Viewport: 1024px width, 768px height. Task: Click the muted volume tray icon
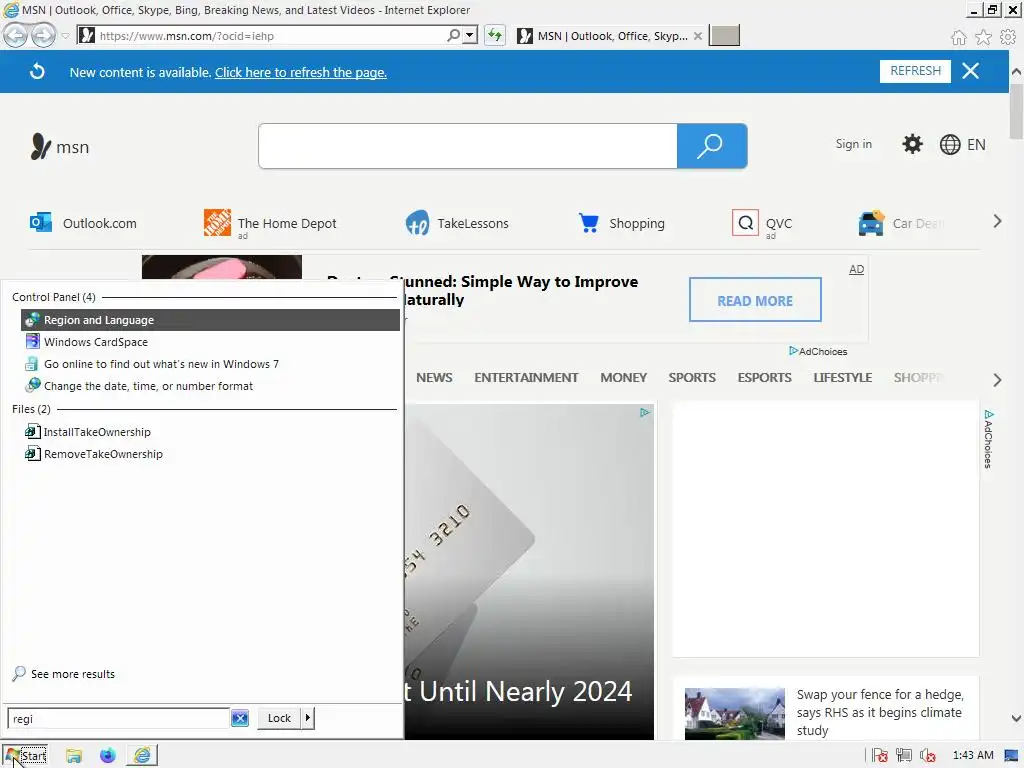click(927, 756)
